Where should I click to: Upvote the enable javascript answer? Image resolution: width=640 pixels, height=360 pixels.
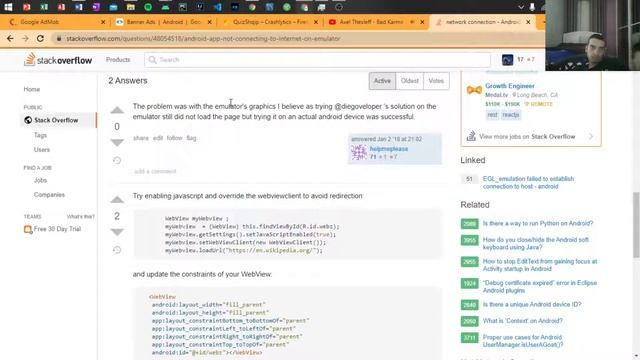(117, 200)
